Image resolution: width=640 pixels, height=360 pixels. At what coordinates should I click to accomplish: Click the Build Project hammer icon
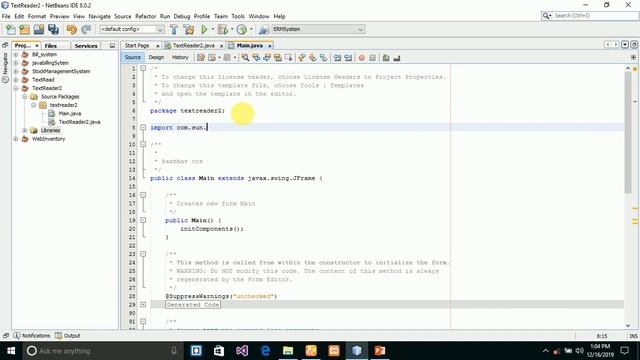tap(174, 29)
